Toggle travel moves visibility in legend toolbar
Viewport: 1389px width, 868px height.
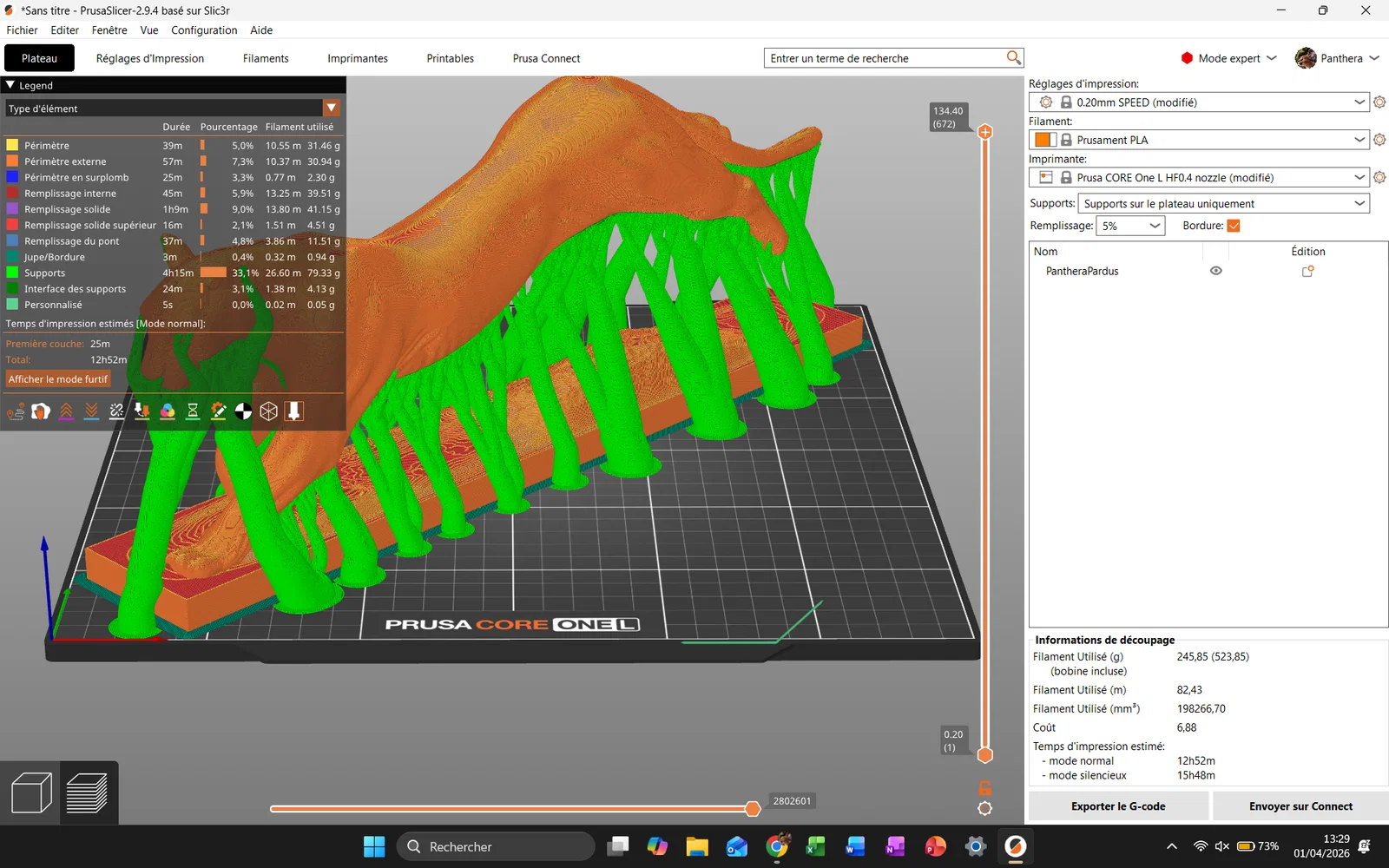coord(16,411)
